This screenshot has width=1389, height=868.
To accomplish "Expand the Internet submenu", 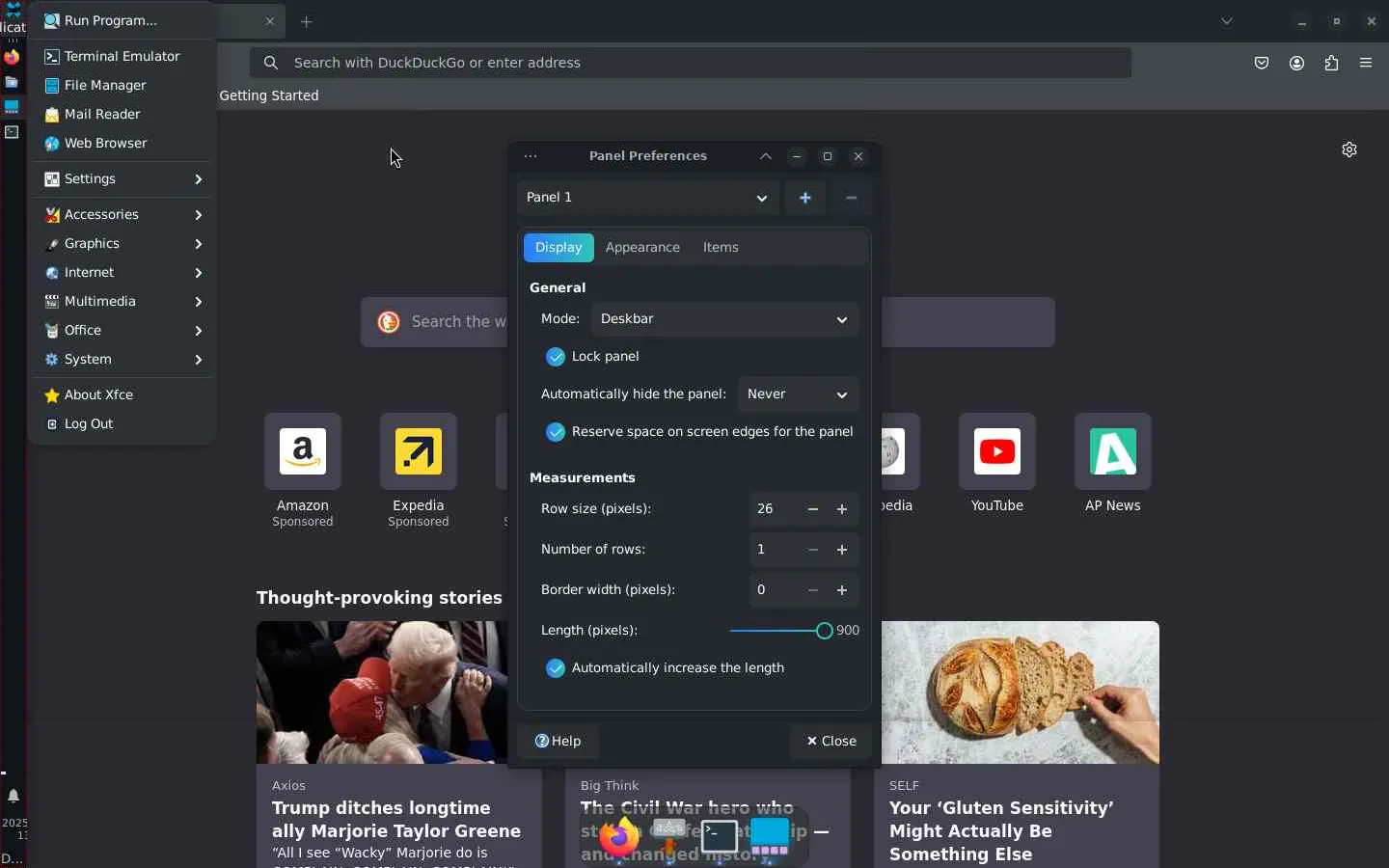I will 123,273.
